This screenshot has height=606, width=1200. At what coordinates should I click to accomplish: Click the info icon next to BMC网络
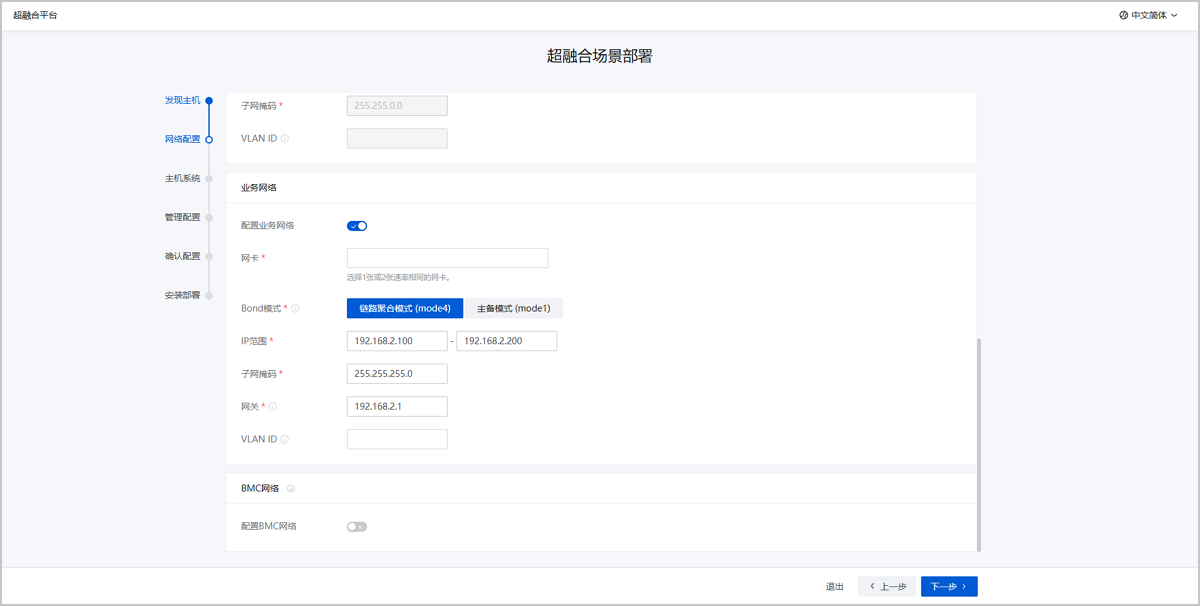click(291, 489)
